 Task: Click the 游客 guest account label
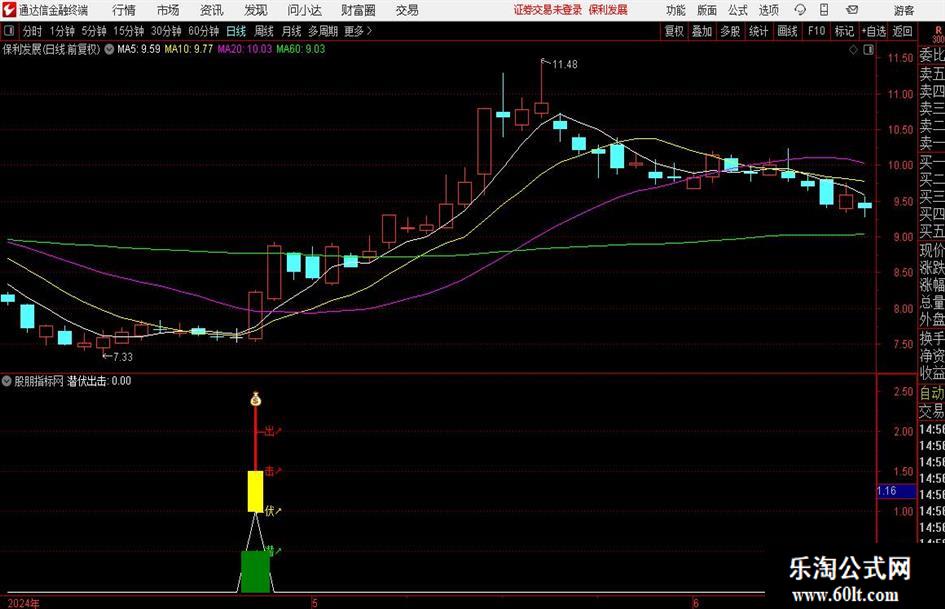903,10
